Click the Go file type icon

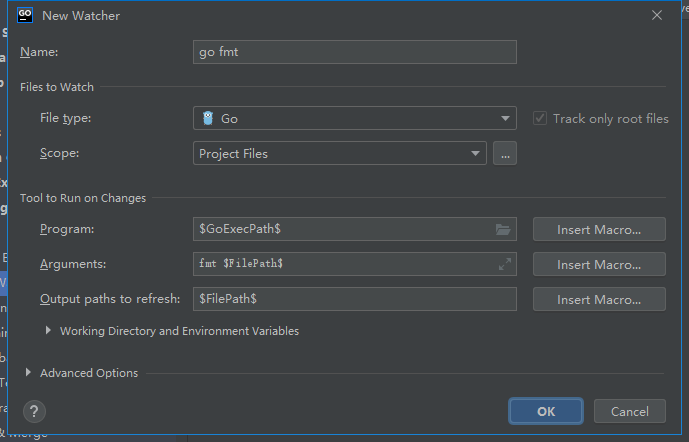tap(208, 119)
